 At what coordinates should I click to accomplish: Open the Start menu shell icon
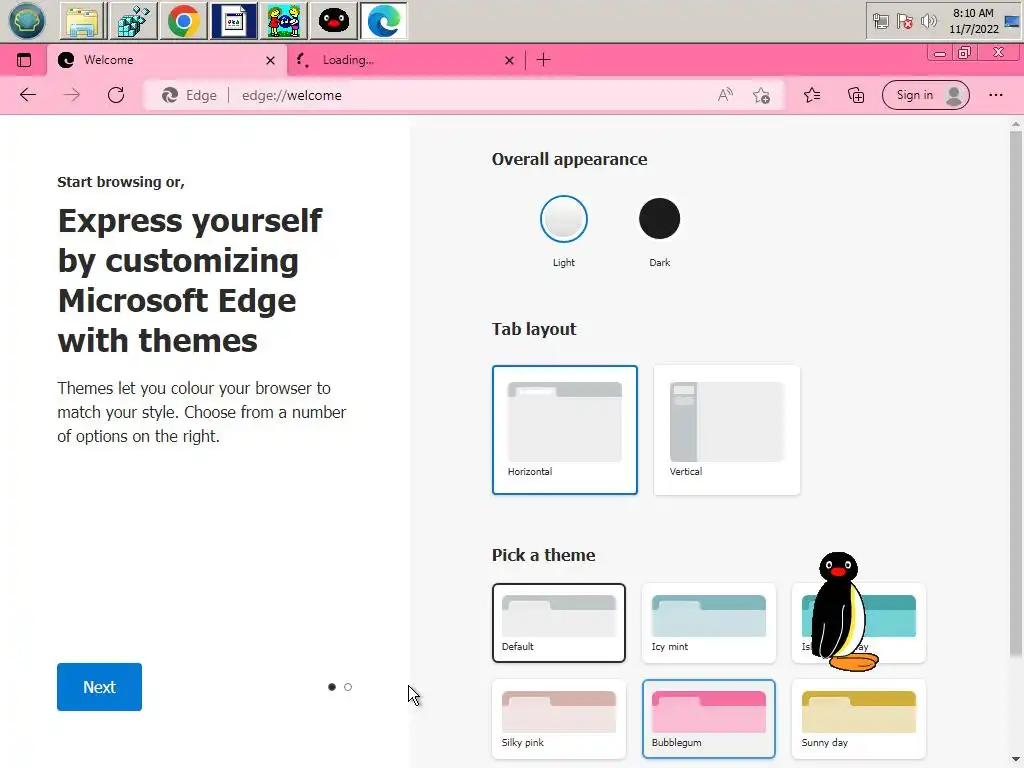[27, 21]
